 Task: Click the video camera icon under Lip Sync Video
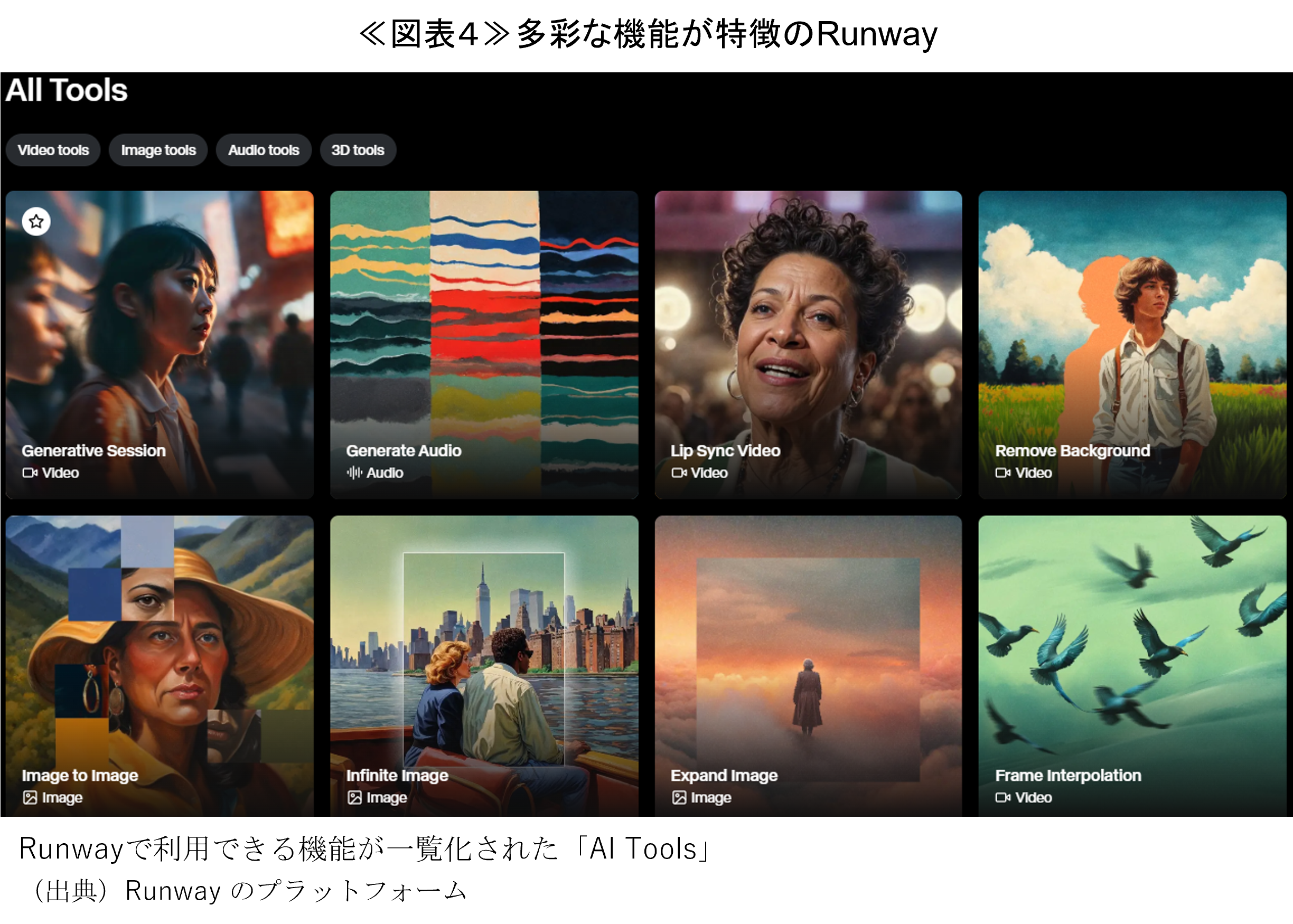(x=679, y=473)
